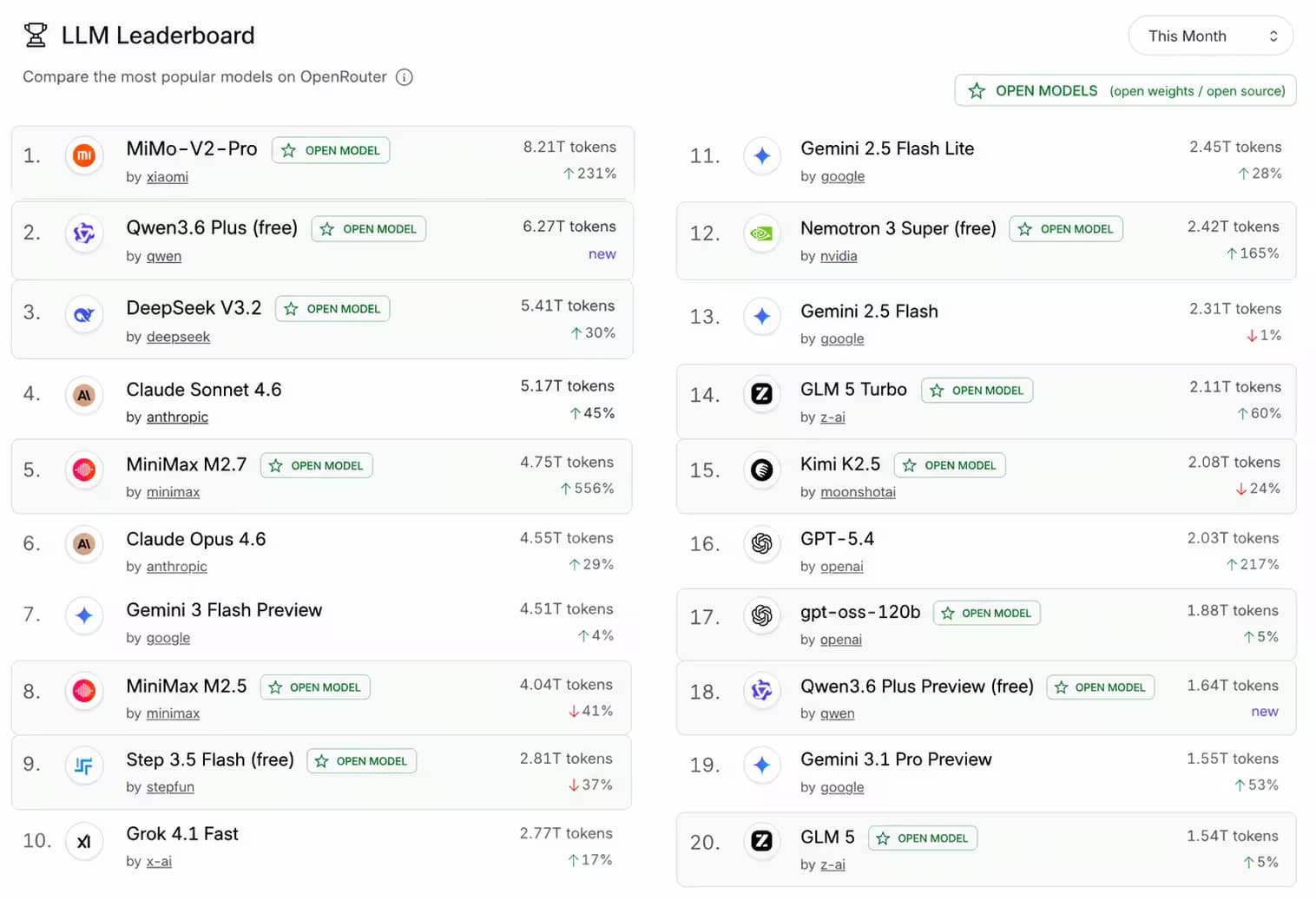
Task: Open the GPT-5.4 model title
Action: pos(837,539)
